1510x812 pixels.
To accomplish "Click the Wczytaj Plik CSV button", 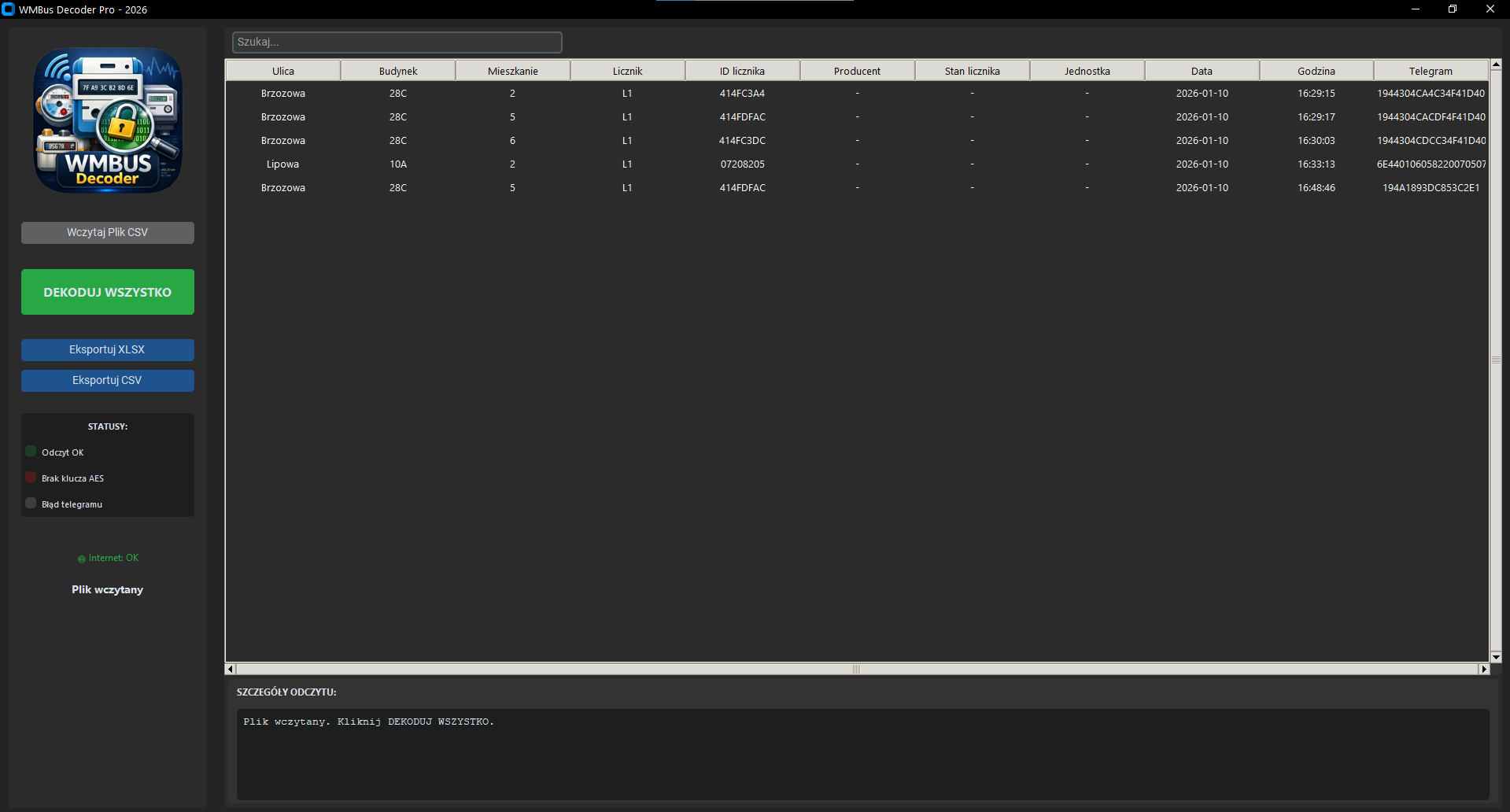I will pos(107,232).
